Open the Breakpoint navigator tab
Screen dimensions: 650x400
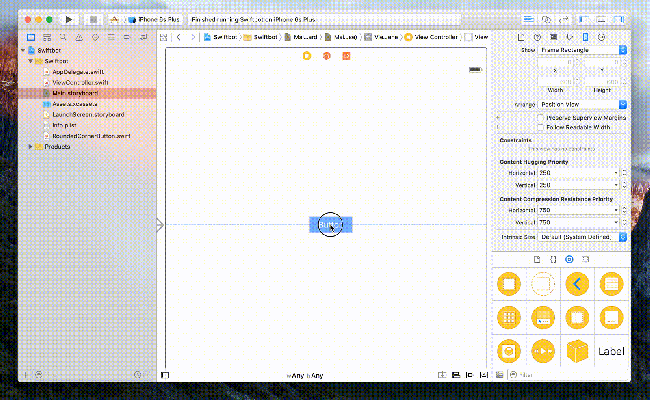127,37
